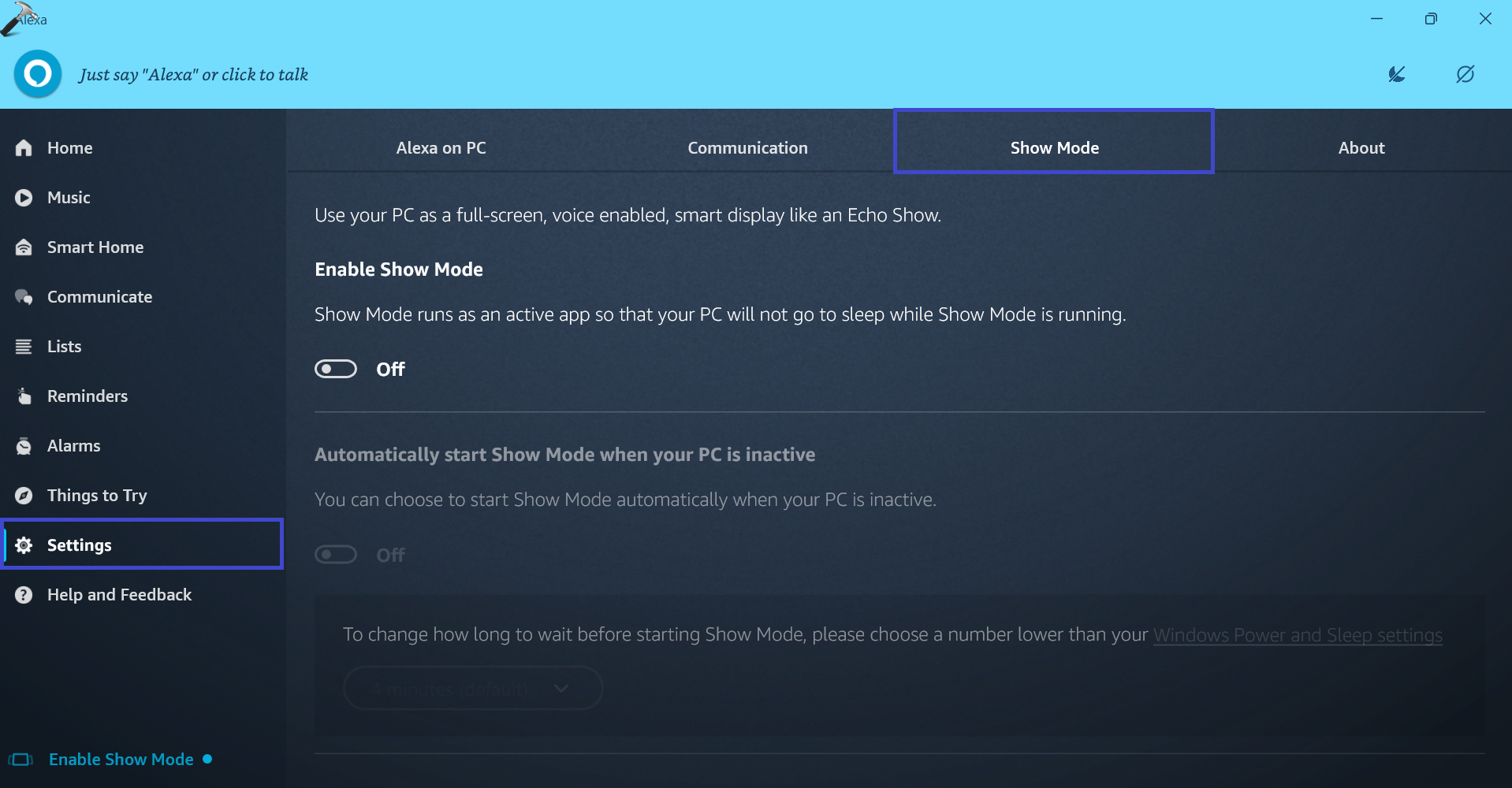
Task: Switch to the Alexa on PC tab
Action: tap(441, 148)
